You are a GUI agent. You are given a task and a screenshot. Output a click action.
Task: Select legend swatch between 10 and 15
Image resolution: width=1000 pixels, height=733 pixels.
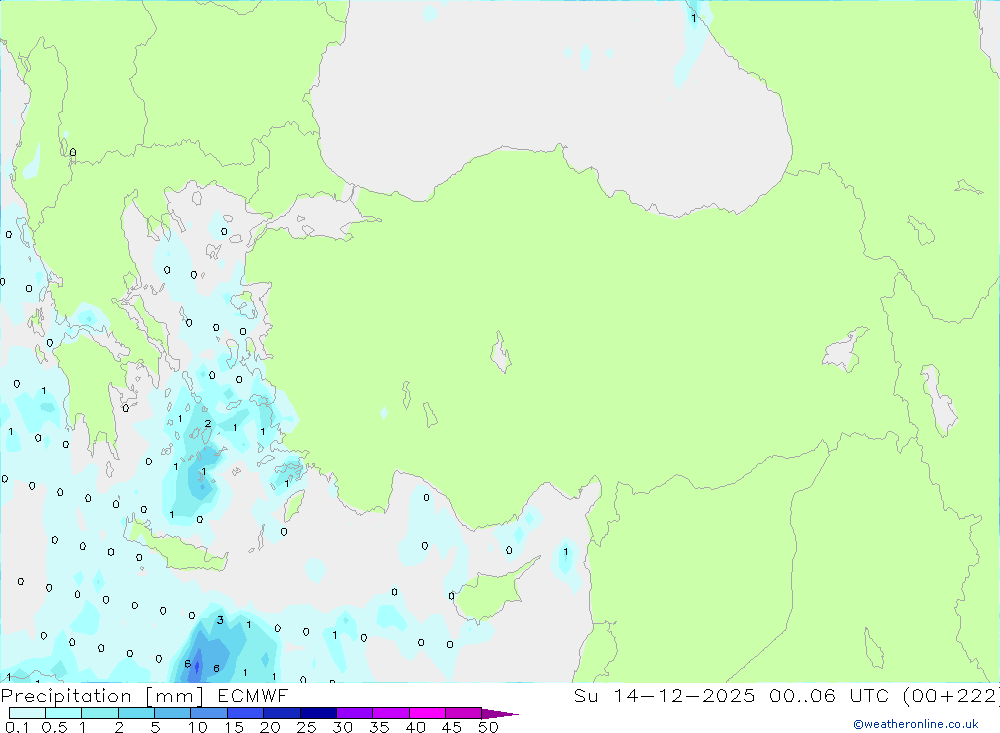point(209,713)
